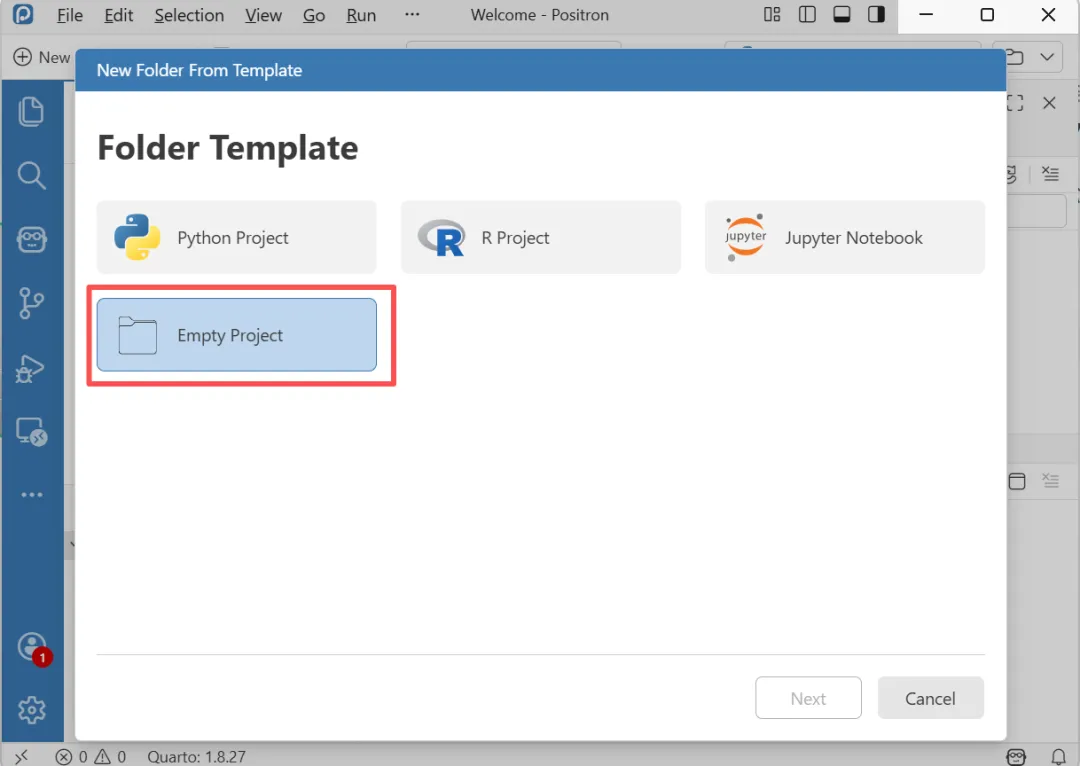The width and height of the screenshot is (1080, 766).
Task: Open the Remote Explorer view
Action: (31, 432)
